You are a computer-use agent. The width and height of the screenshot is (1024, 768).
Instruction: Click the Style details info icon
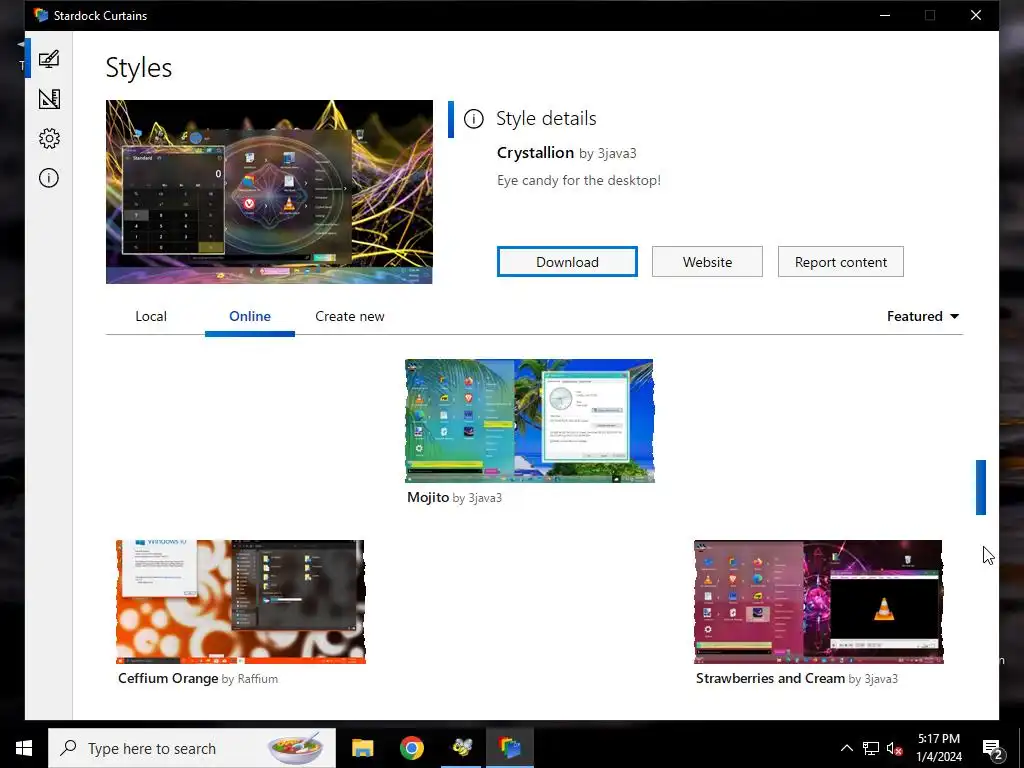click(473, 119)
